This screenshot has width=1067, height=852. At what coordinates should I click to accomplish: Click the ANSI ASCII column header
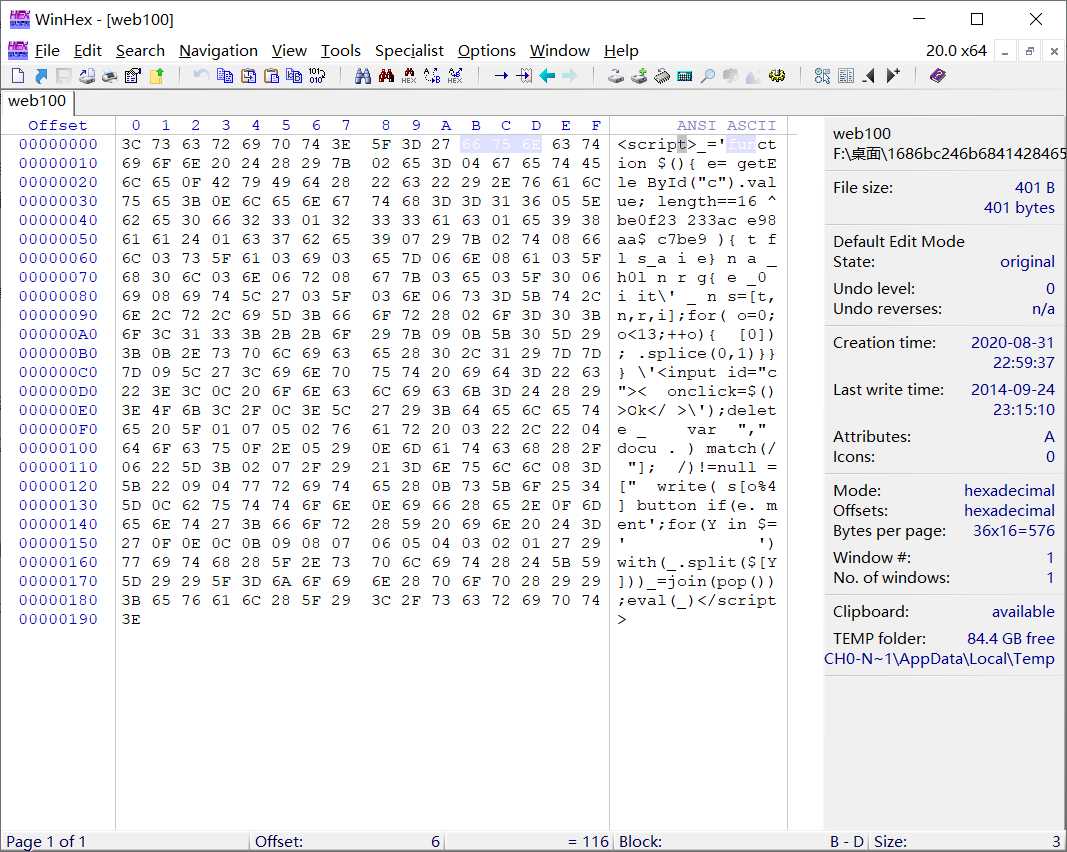coord(726,125)
